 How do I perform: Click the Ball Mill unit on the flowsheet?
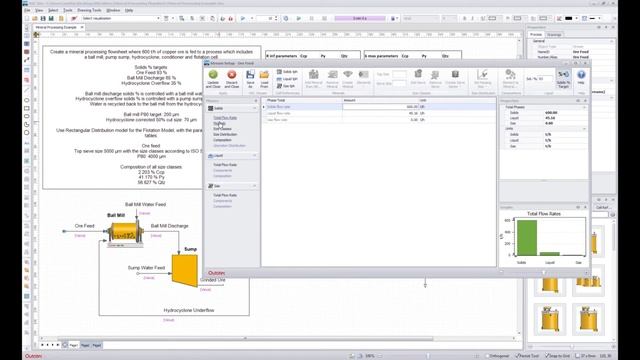[125, 233]
